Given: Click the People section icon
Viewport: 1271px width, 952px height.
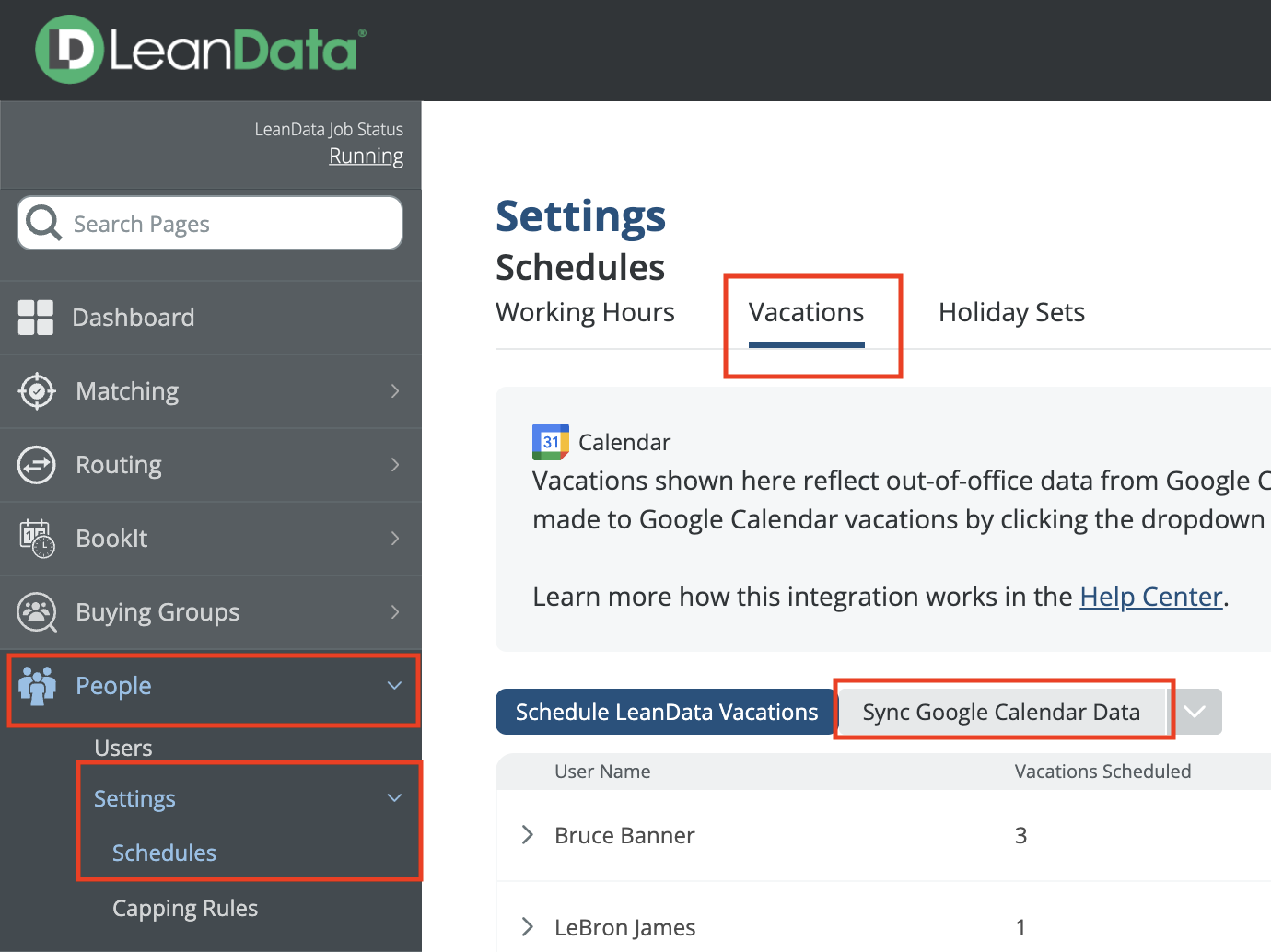Looking at the screenshot, I should (37, 686).
